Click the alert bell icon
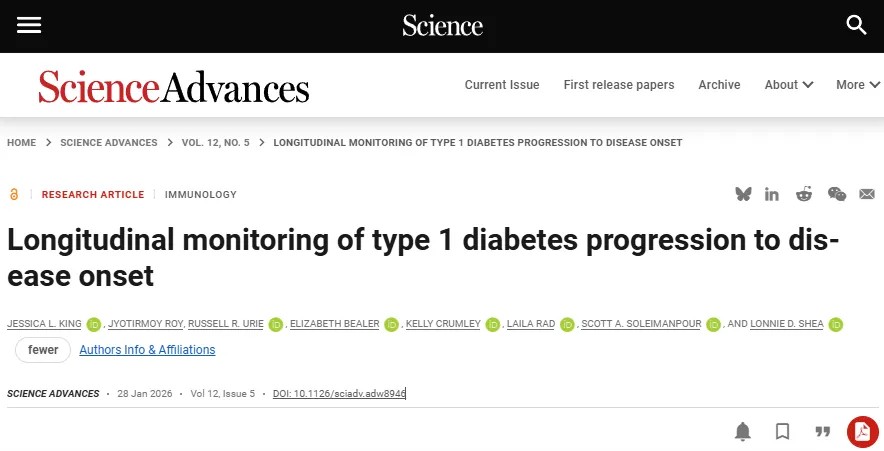This screenshot has height=451, width=884. (x=743, y=431)
